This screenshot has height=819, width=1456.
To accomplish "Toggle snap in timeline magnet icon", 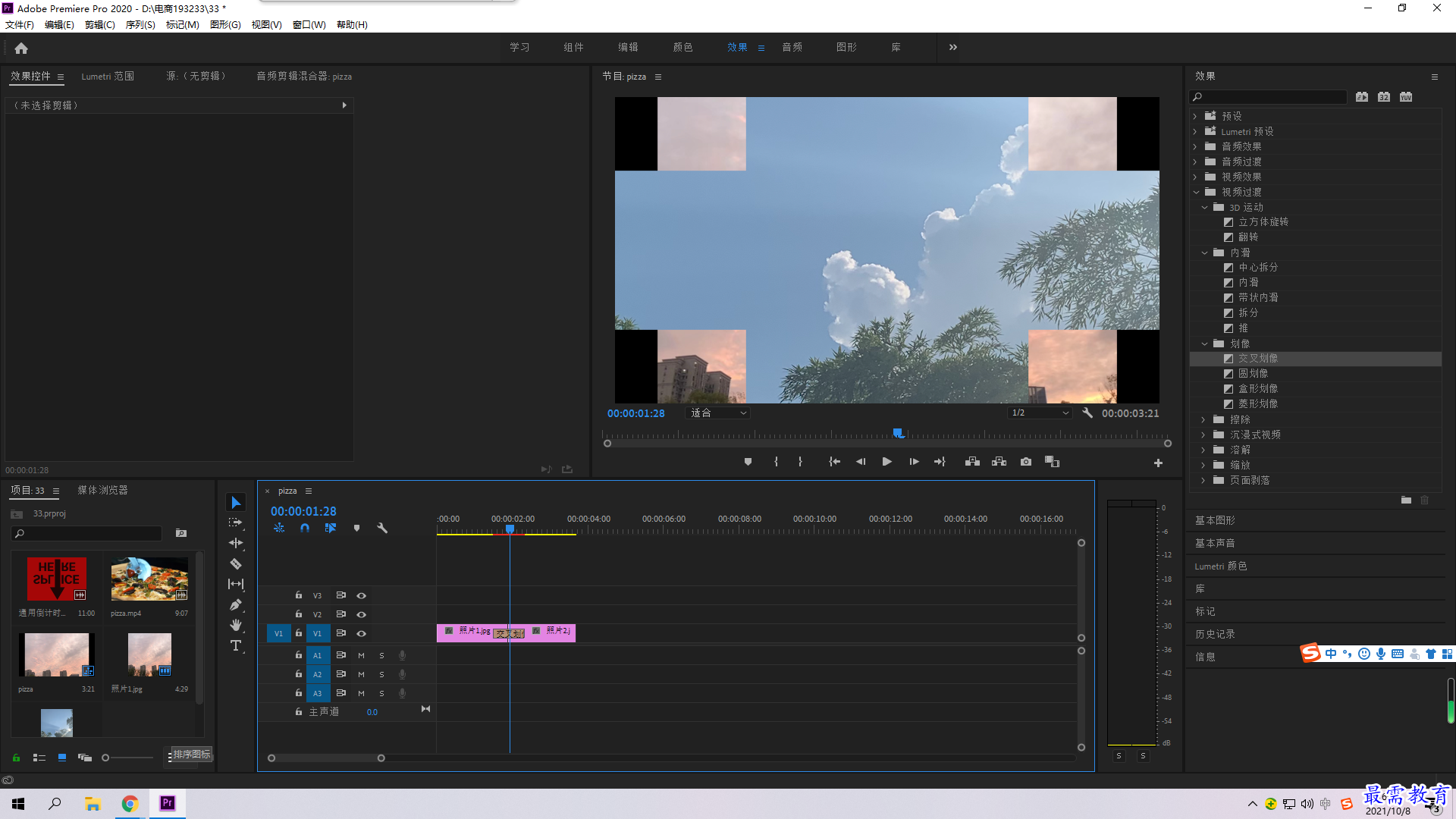I will tap(304, 528).
